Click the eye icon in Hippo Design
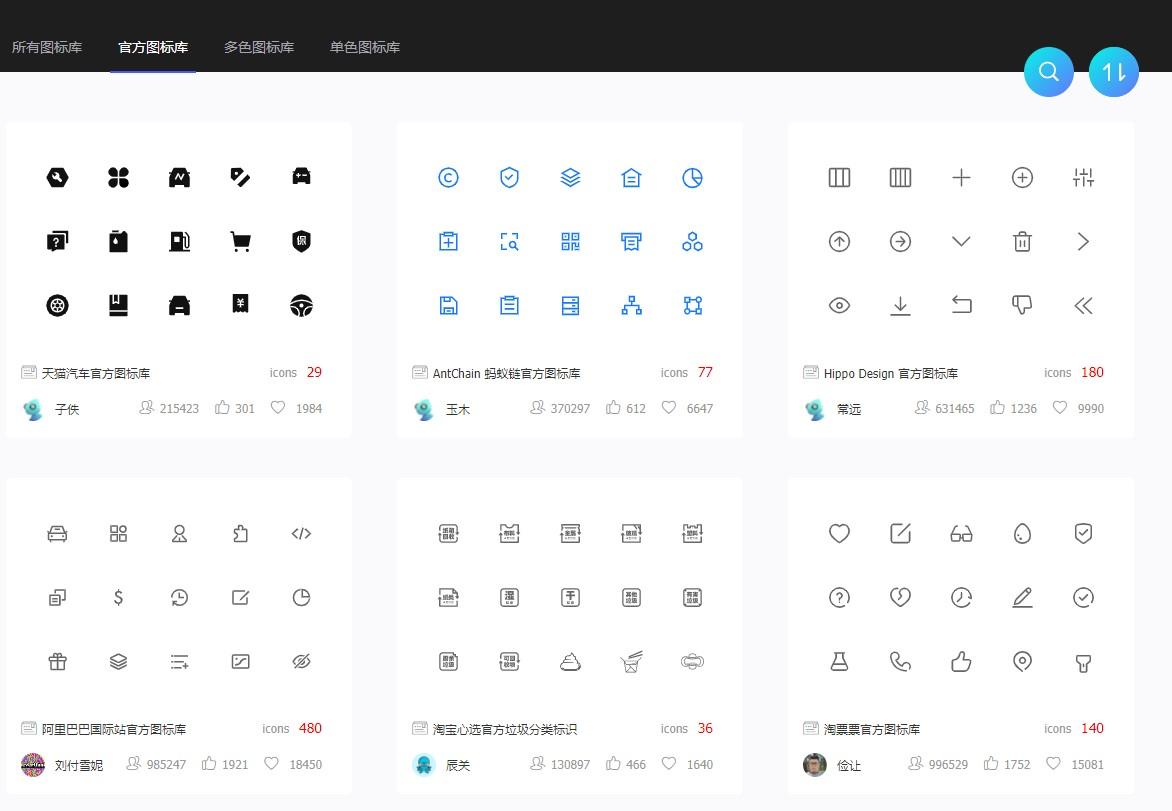The height and width of the screenshot is (811, 1172). point(839,306)
